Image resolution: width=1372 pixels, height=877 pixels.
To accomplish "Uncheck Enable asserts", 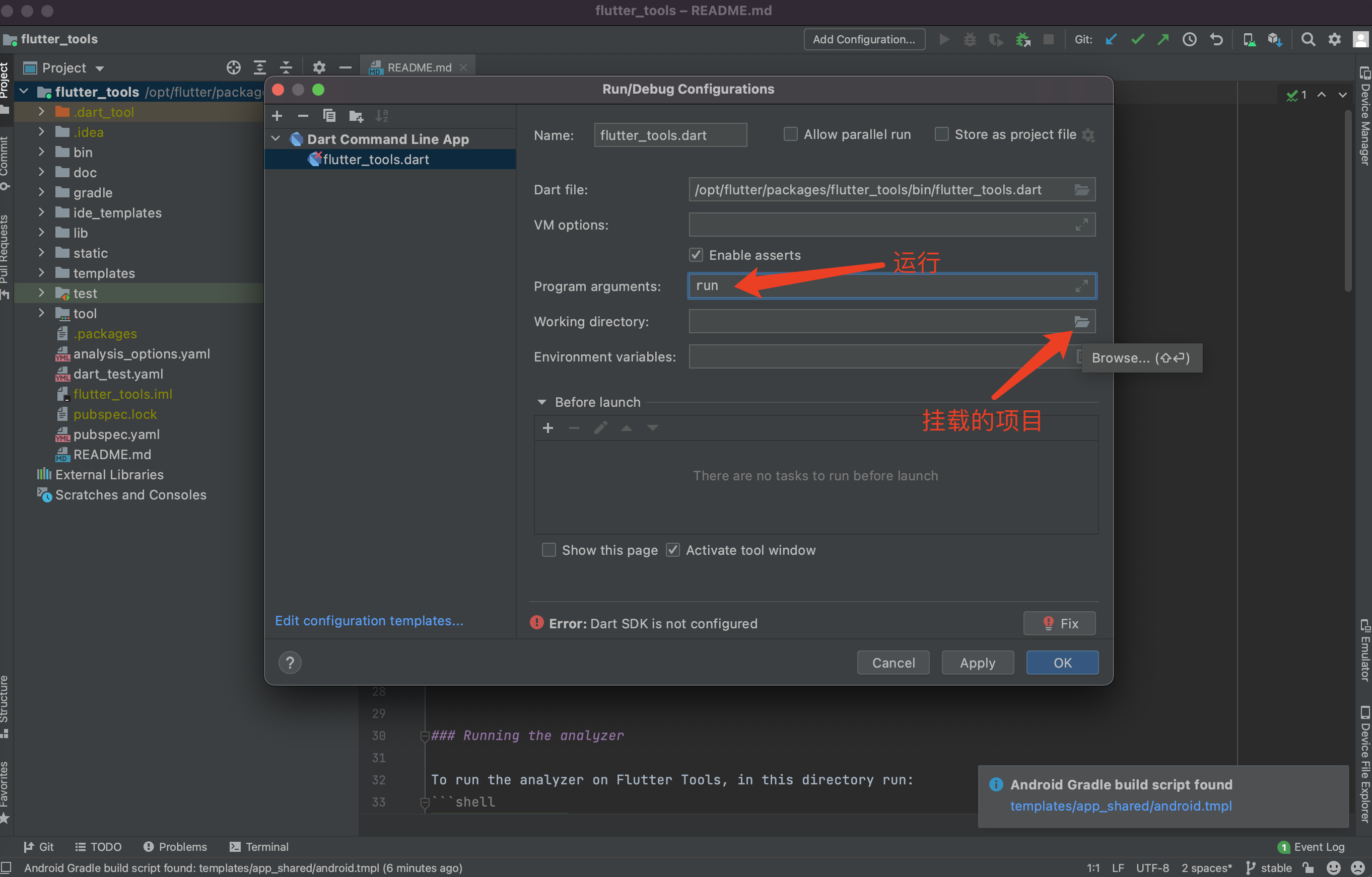I will (696, 255).
